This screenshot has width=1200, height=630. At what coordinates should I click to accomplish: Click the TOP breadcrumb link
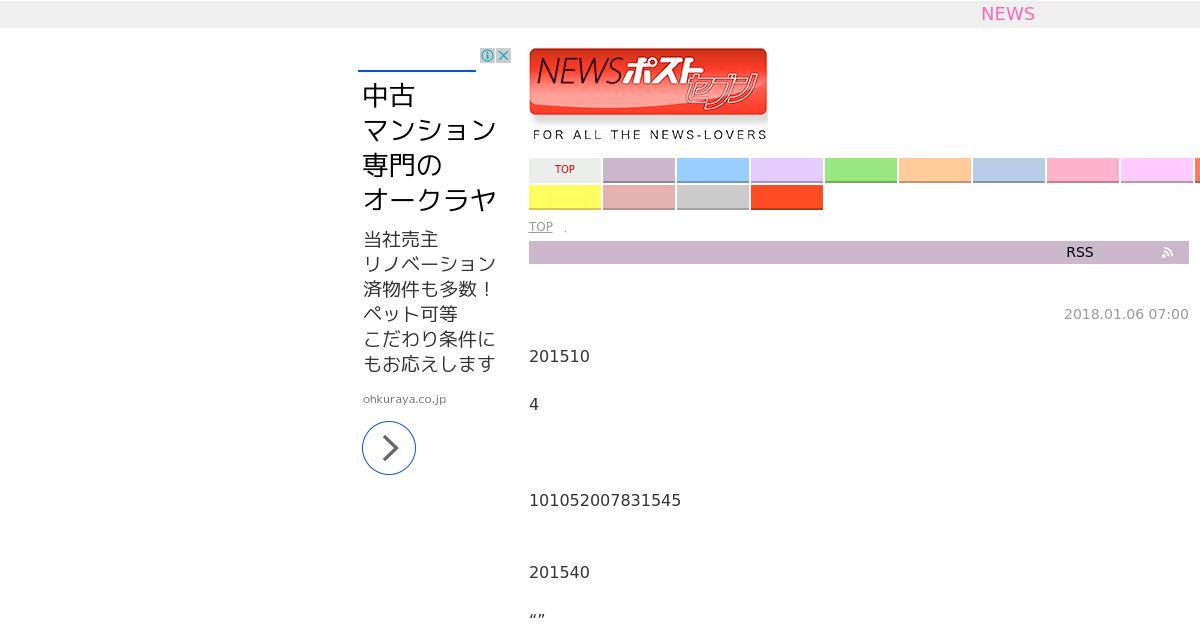pos(541,227)
